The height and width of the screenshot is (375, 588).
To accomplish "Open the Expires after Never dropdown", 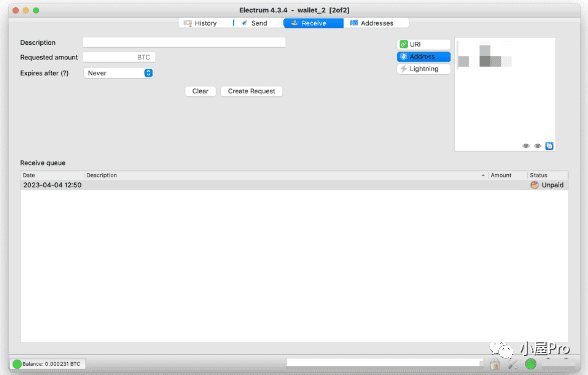I will pyautogui.click(x=118, y=73).
